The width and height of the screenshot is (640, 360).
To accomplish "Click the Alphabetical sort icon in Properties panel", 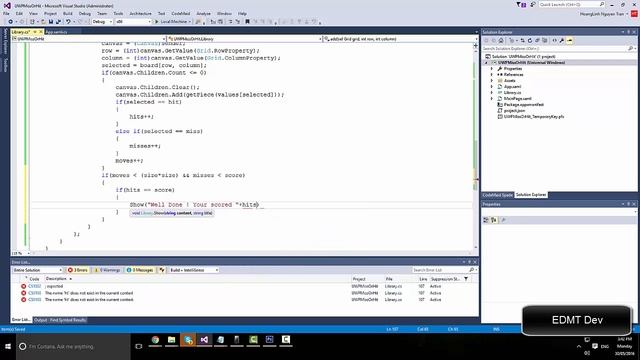I will [x=494, y=220].
